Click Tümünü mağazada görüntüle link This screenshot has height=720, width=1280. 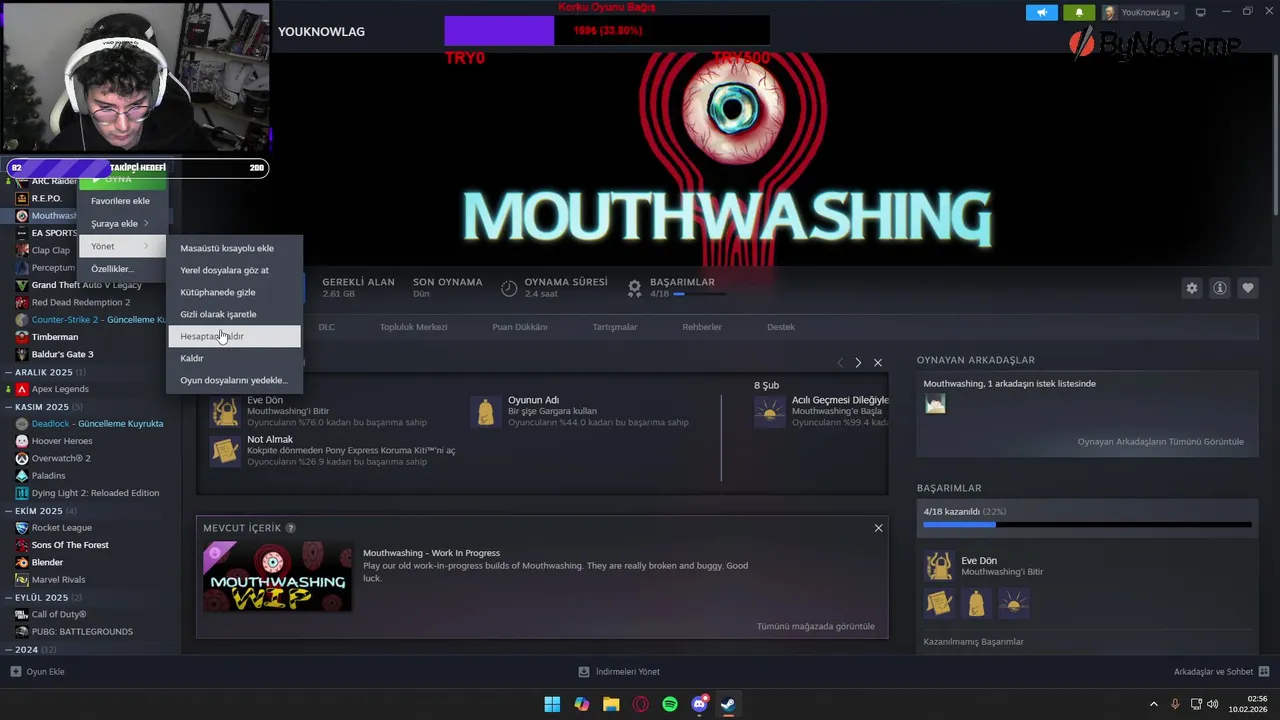tap(815, 626)
